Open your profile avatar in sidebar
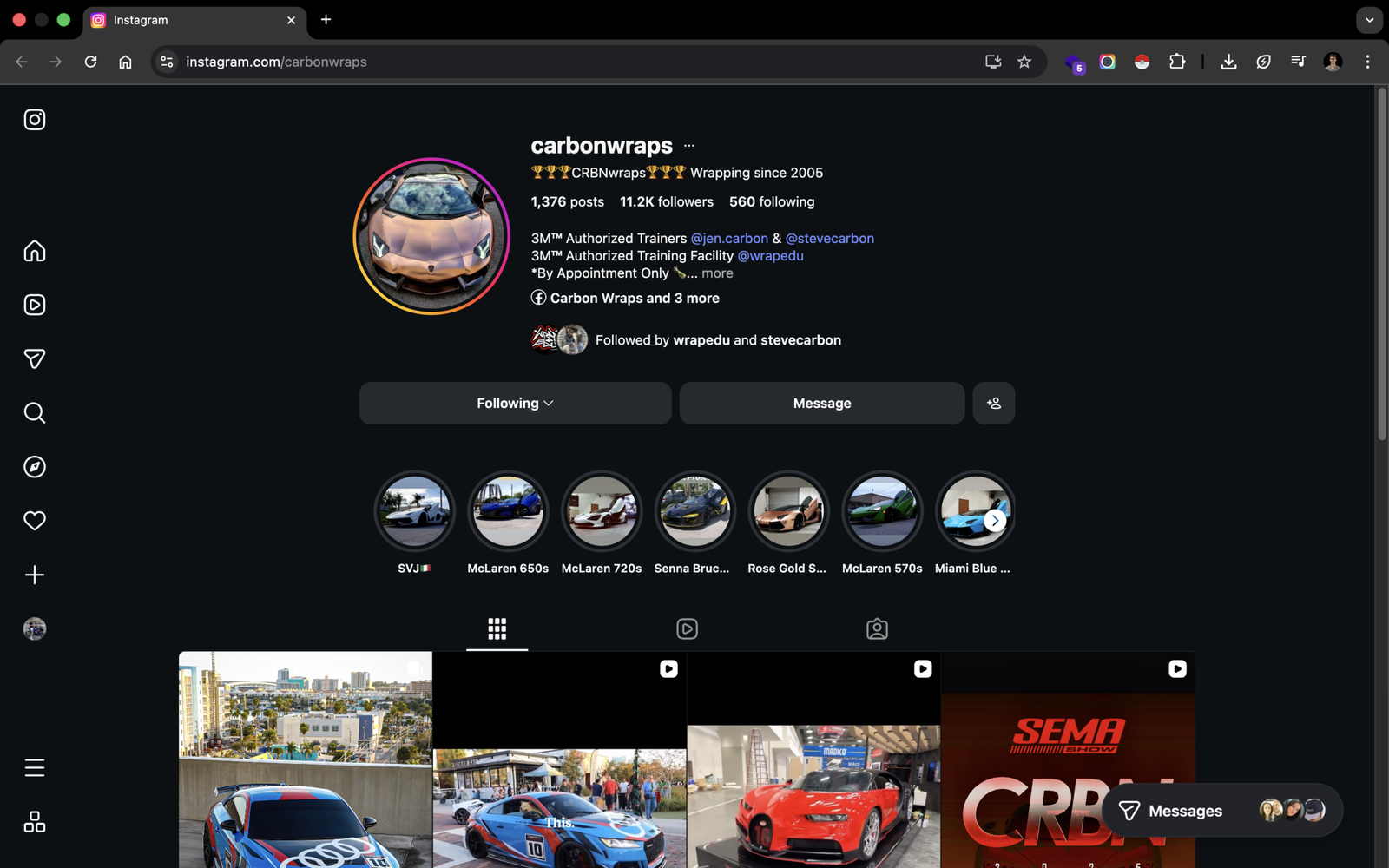This screenshot has width=1389, height=868. click(x=35, y=628)
